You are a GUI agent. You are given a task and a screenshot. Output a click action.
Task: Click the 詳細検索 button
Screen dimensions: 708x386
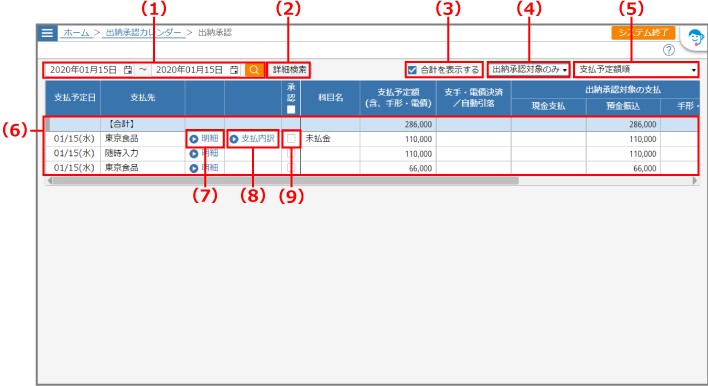coord(289,70)
